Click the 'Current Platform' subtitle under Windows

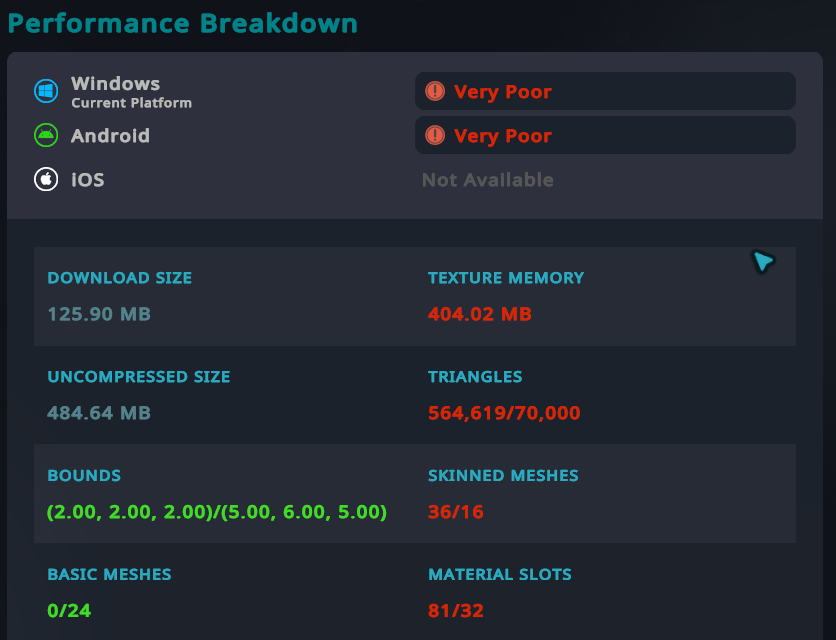pos(131,103)
